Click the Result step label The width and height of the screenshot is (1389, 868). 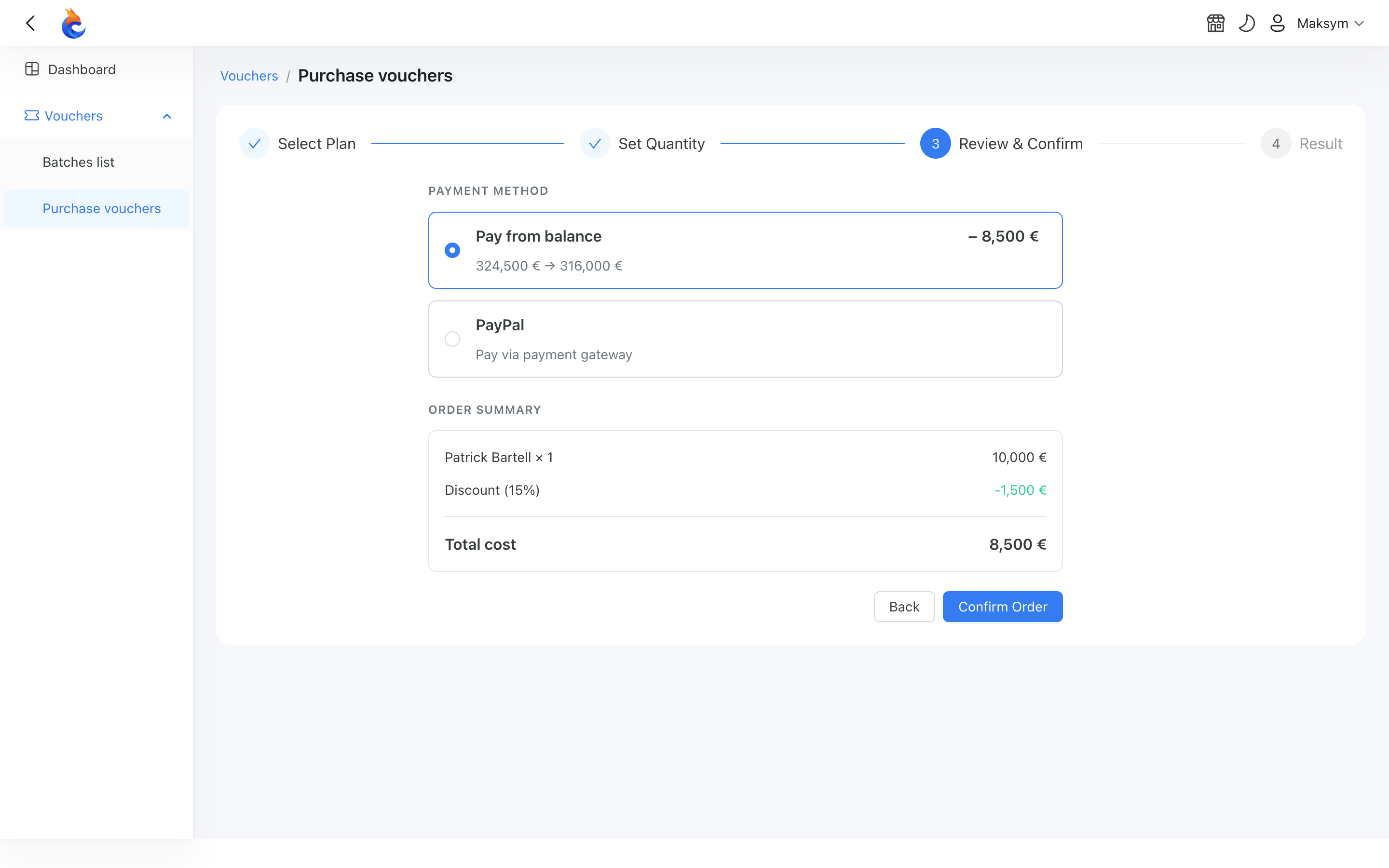click(1321, 144)
